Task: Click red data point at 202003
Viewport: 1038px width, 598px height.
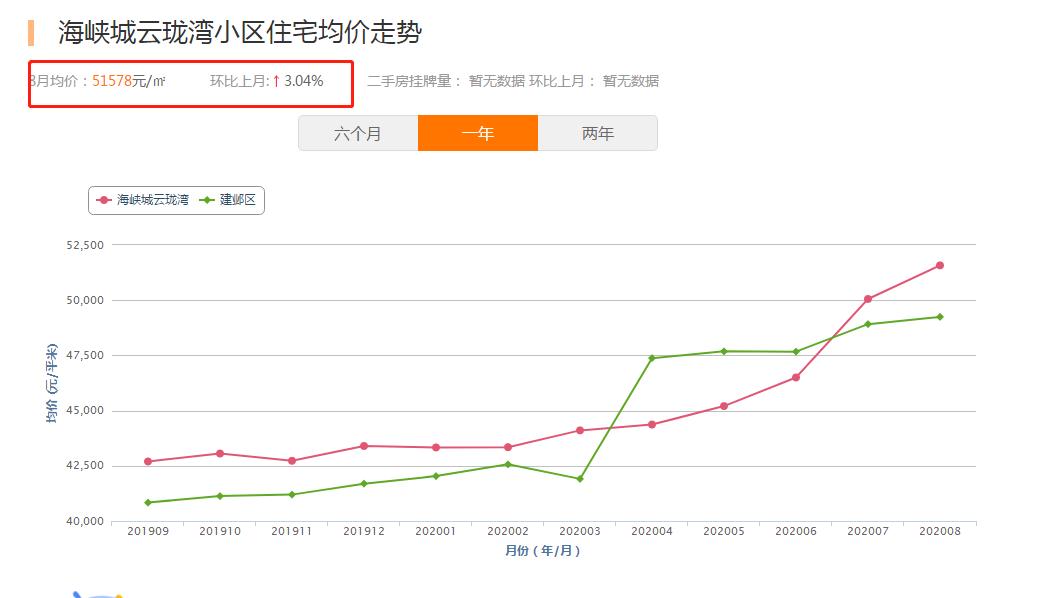Action: 580,430
